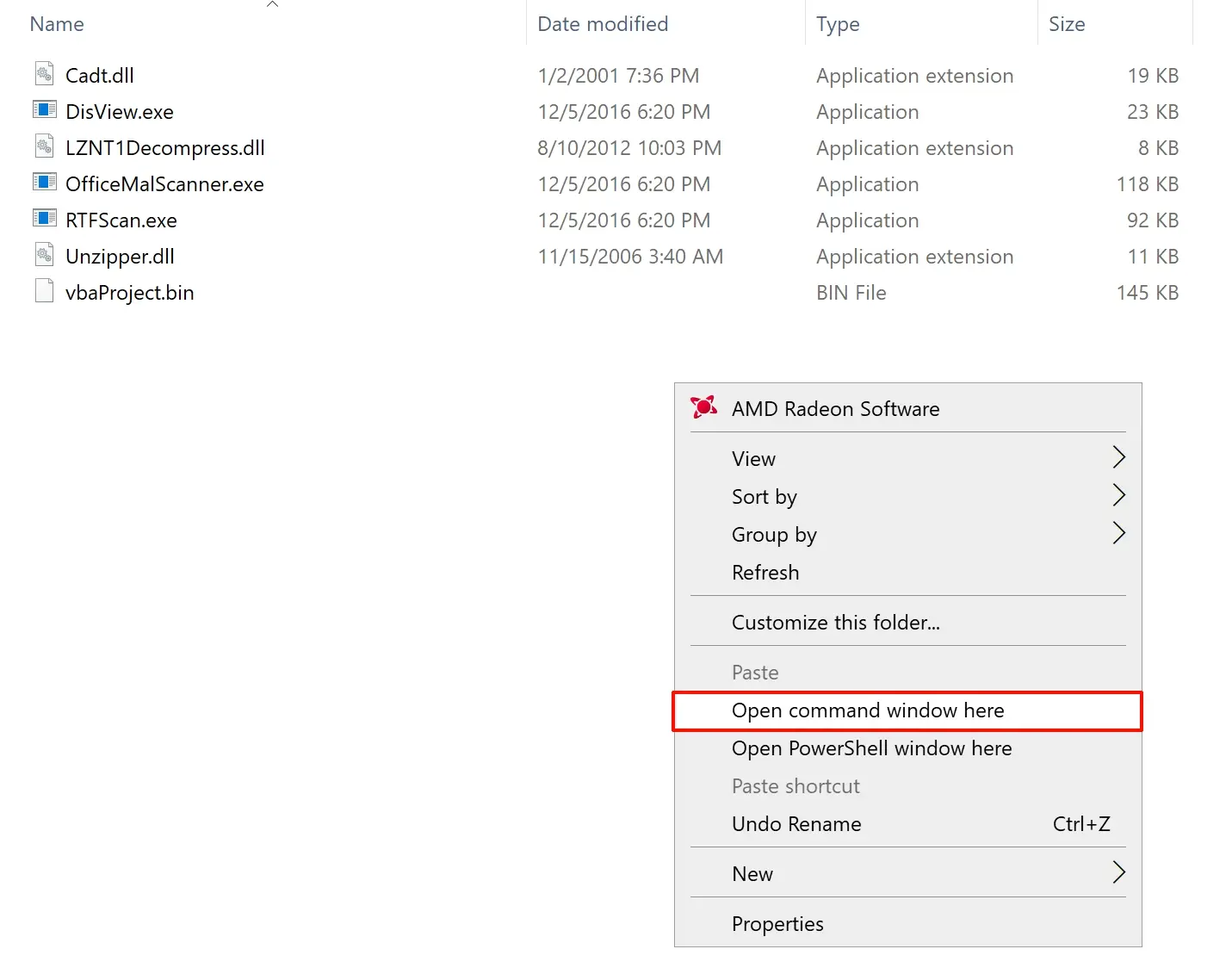
Task: Expand the Sort by submenu arrow
Action: pyautogui.click(x=1118, y=496)
